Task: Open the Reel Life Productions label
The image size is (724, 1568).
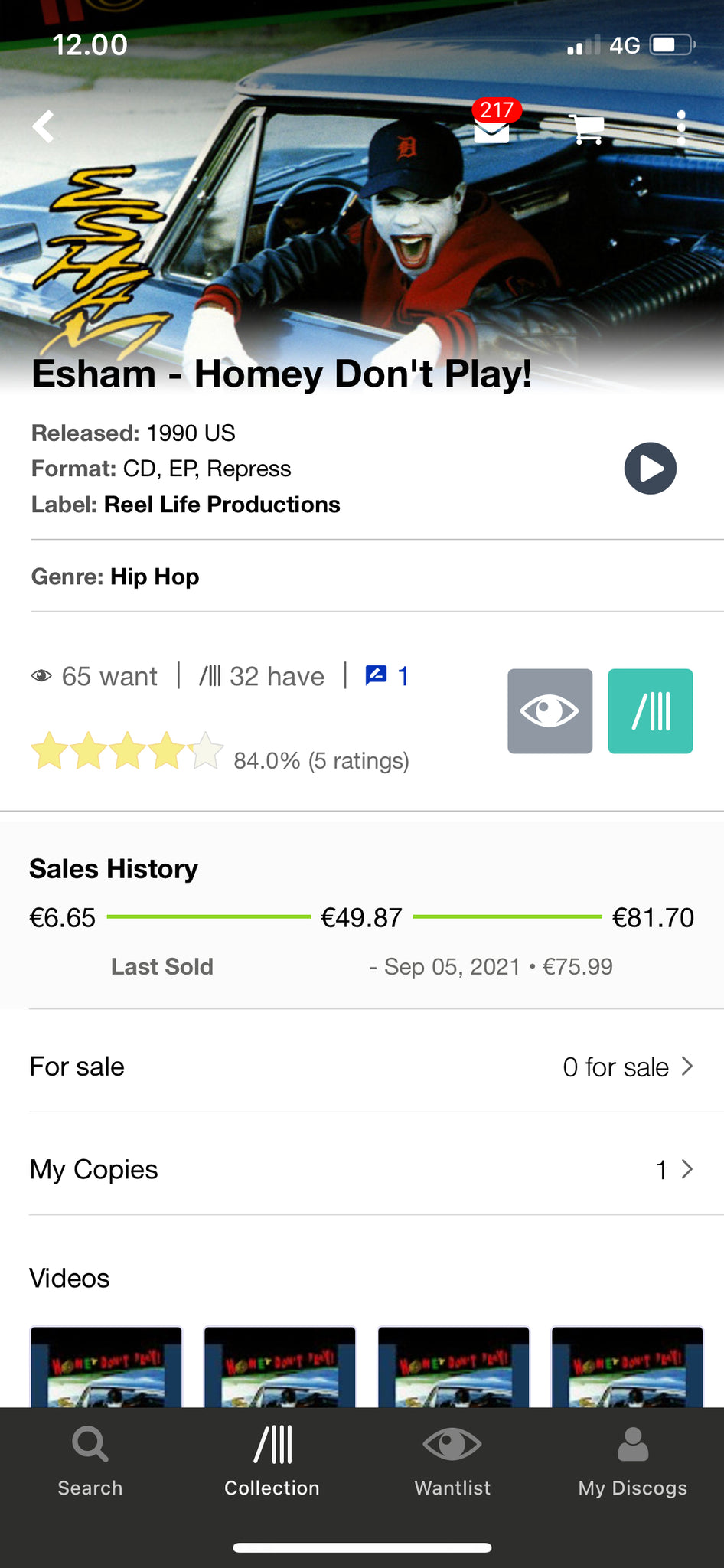Action: (222, 505)
